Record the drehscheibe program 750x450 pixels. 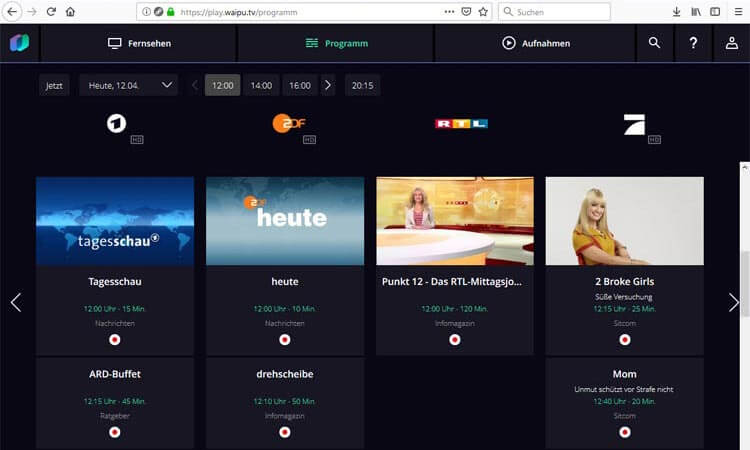tap(285, 432)
